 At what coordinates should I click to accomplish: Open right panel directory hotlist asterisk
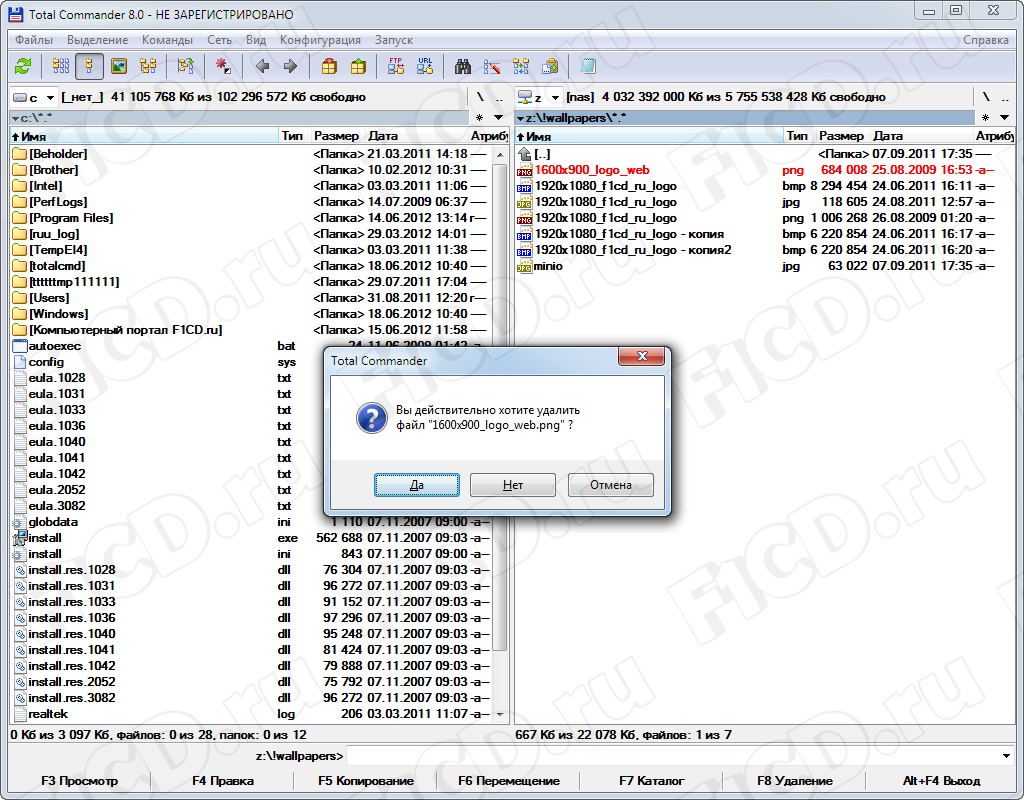pos(985,118)
